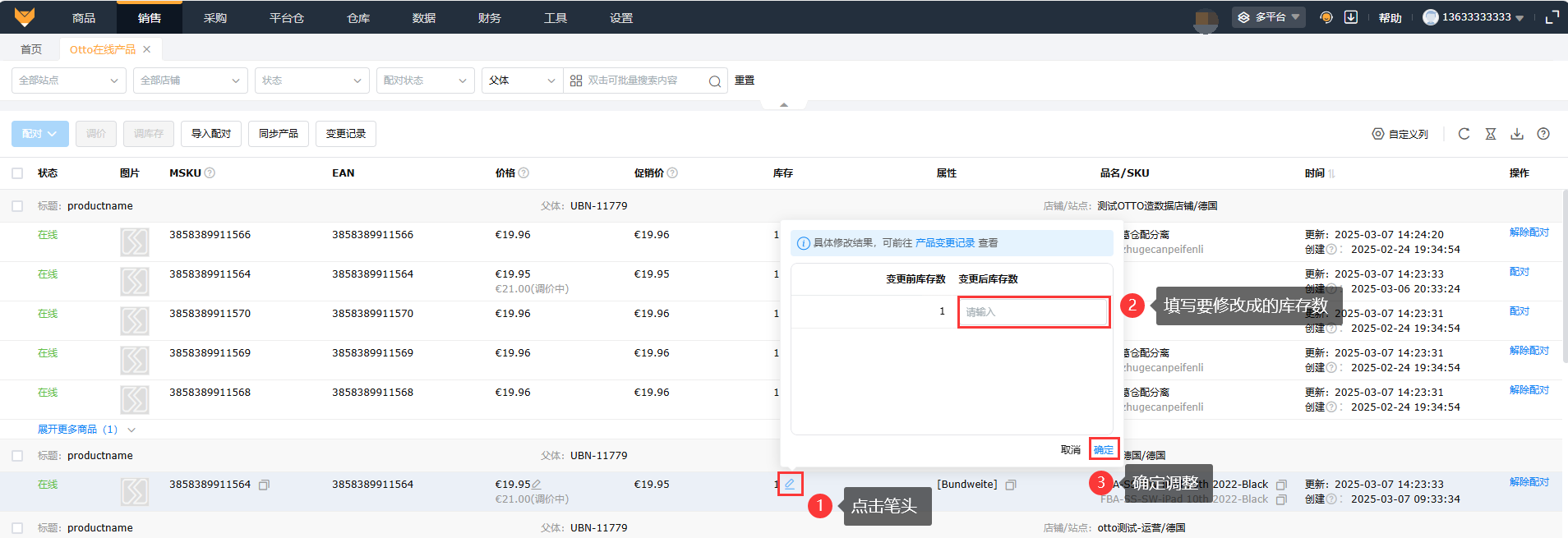Open the customer service headset icon
This screenshot has width=1568, height=538.
pos(1326,17)
